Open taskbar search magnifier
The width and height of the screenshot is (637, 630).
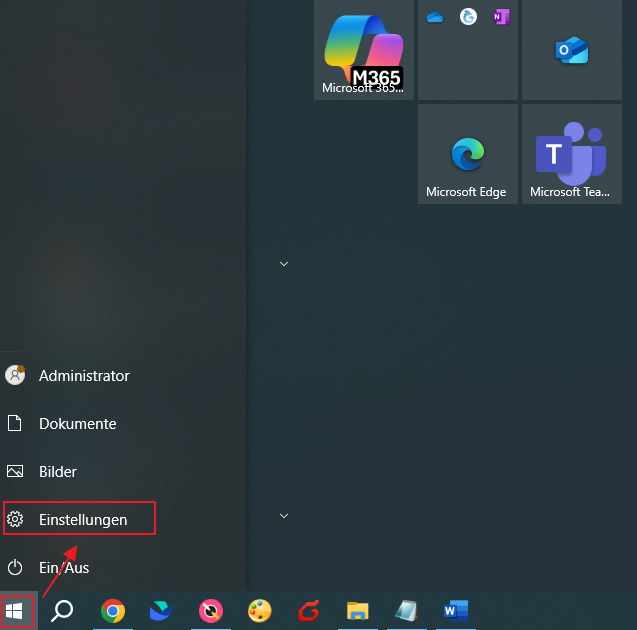pos(62,611)
